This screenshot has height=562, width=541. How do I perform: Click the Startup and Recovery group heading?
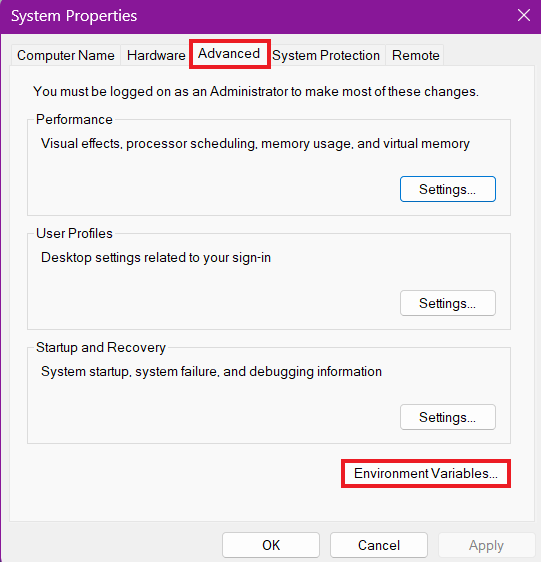click(x=101, y=347)
